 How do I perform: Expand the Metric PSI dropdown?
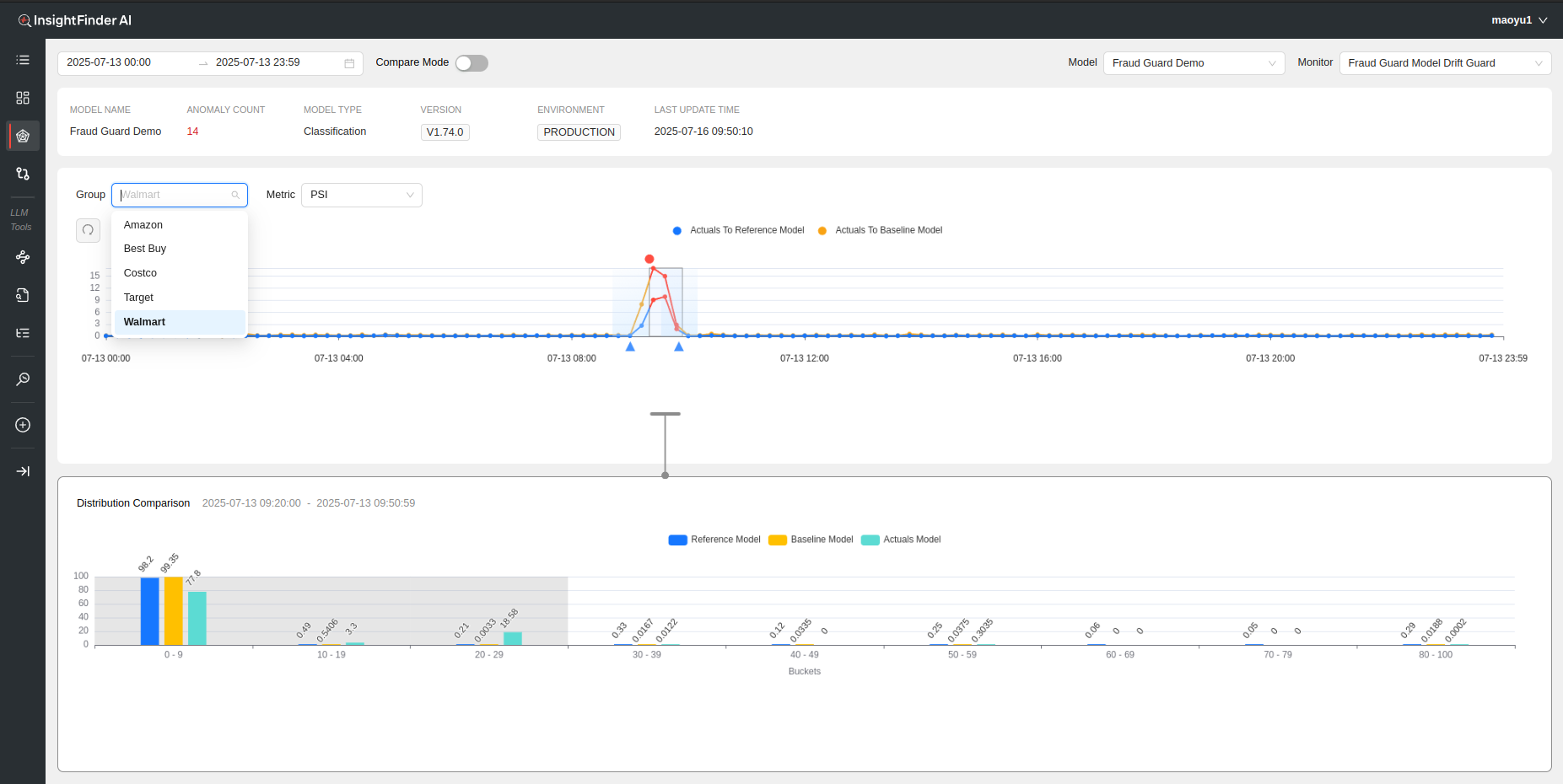(x=361, y=195)
